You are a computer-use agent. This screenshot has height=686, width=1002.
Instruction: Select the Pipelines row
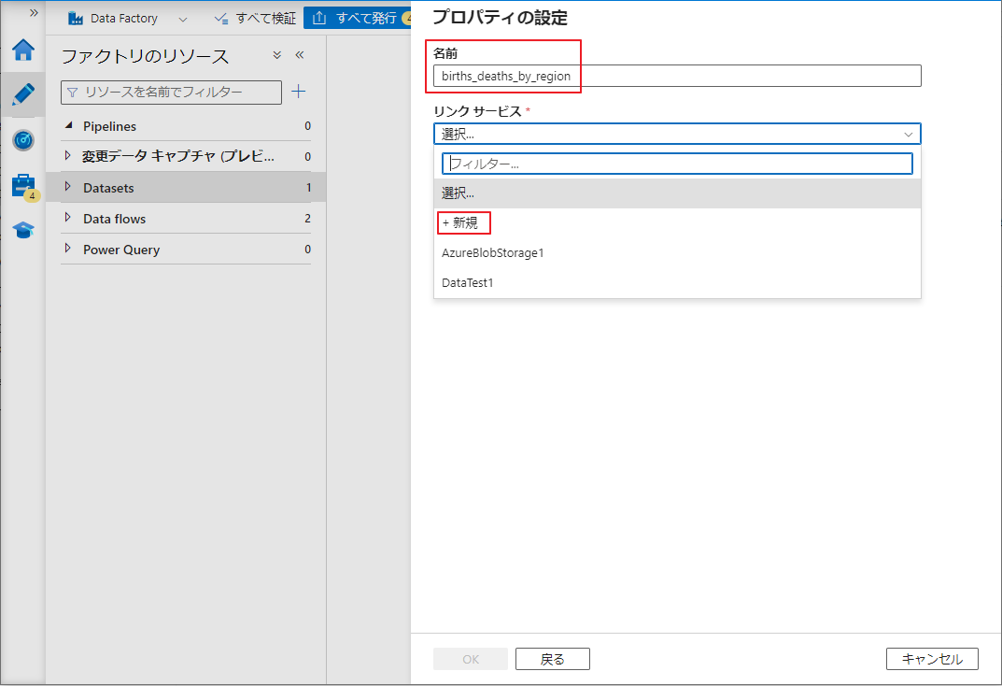click(x=186, y=126)
